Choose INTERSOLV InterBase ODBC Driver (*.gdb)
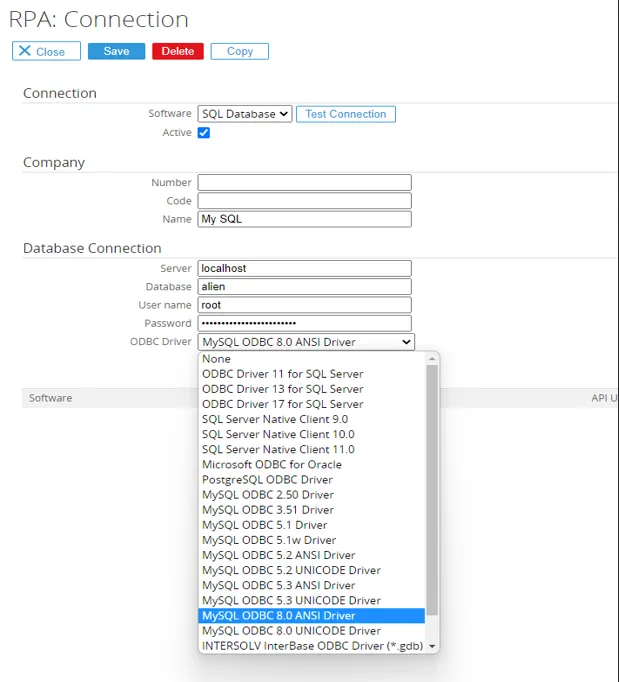The height and width of the screenshot is (682, 619). 311,646
